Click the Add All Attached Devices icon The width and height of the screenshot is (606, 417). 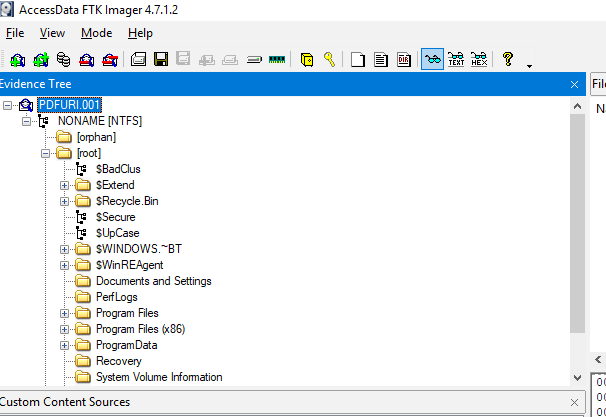41,60
